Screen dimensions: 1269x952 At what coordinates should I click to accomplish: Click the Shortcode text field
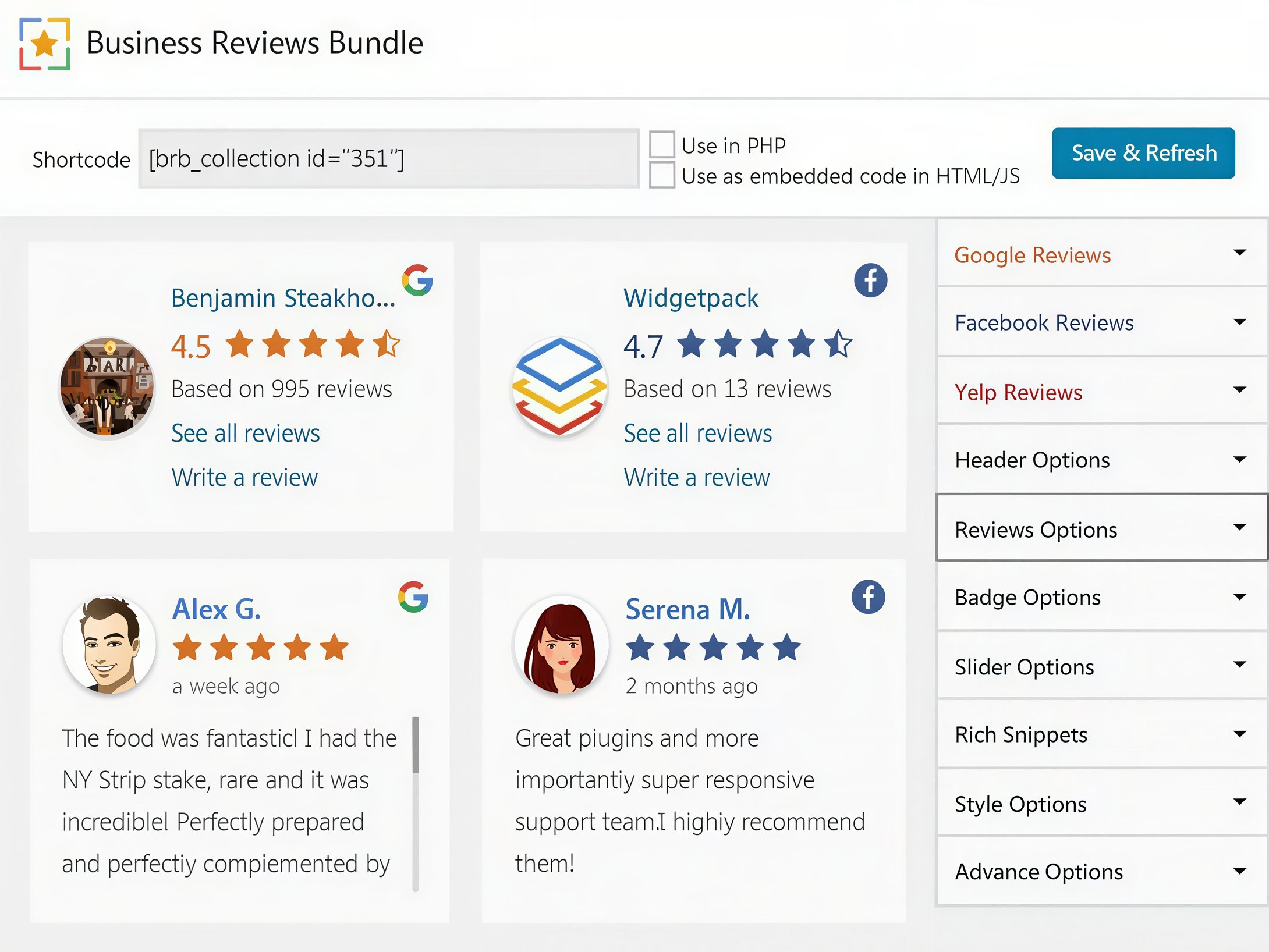point(389,158)
